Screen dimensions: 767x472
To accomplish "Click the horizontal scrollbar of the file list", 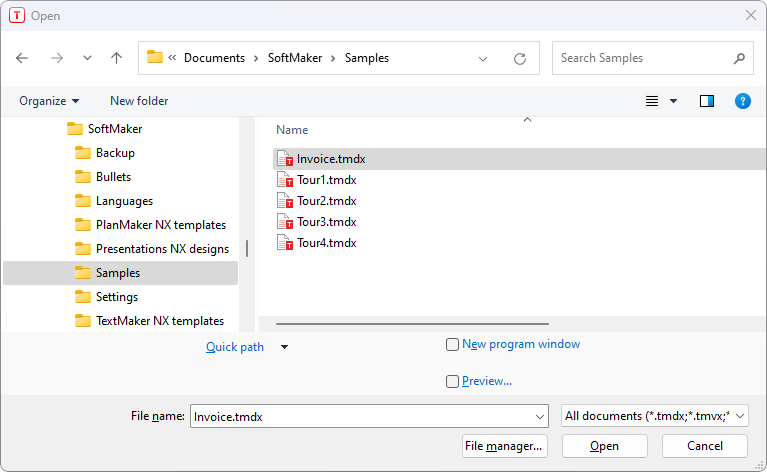I will point(412,324).
